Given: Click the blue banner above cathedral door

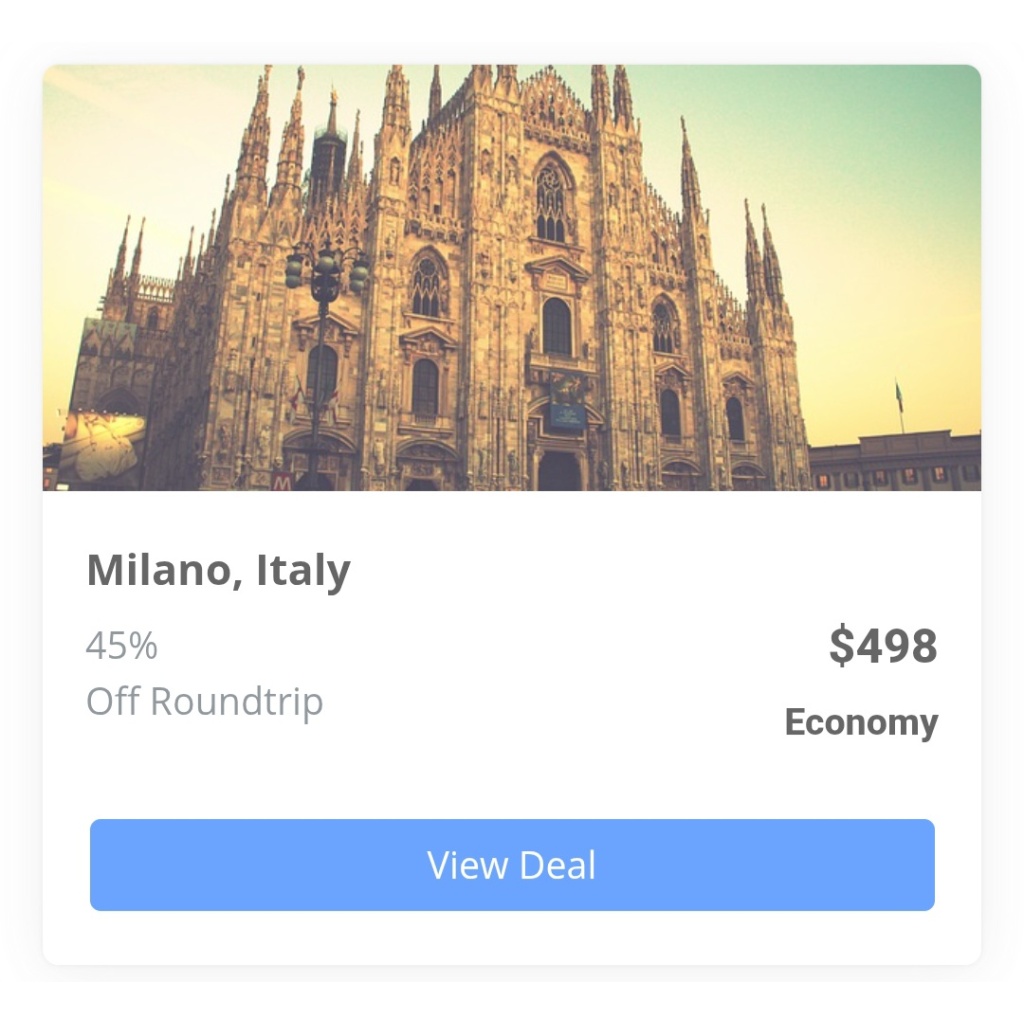Looking at the screenshot, I should [567, 402].
